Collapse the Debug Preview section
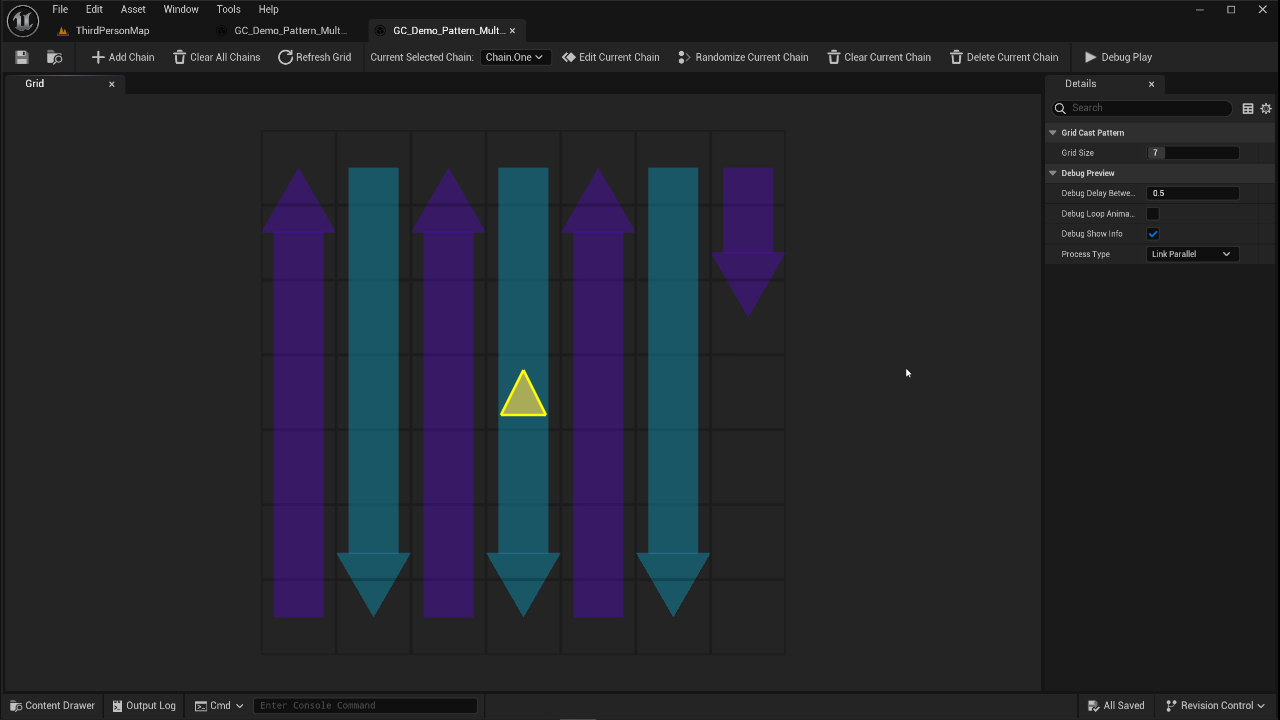 click(x=1053, y=173)
